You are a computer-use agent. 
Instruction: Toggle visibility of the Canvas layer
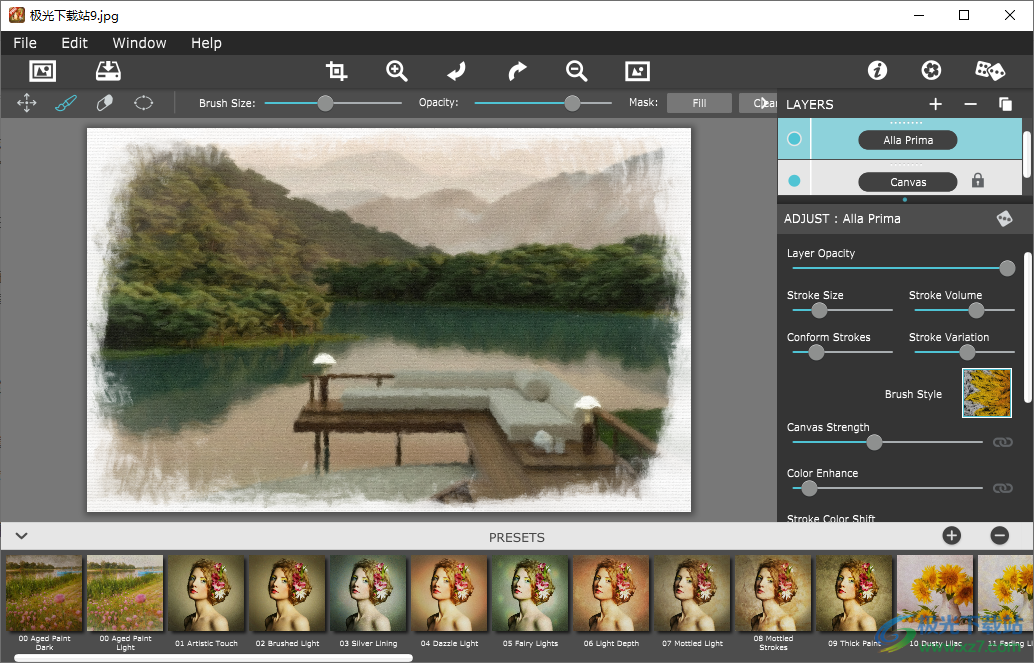793,180
